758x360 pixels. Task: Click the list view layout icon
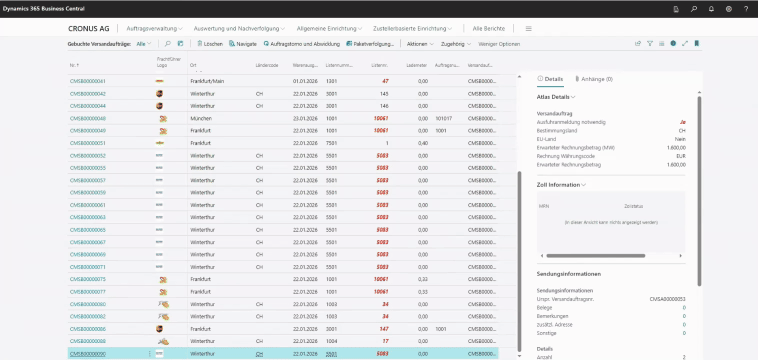click(x=661, y=43)
